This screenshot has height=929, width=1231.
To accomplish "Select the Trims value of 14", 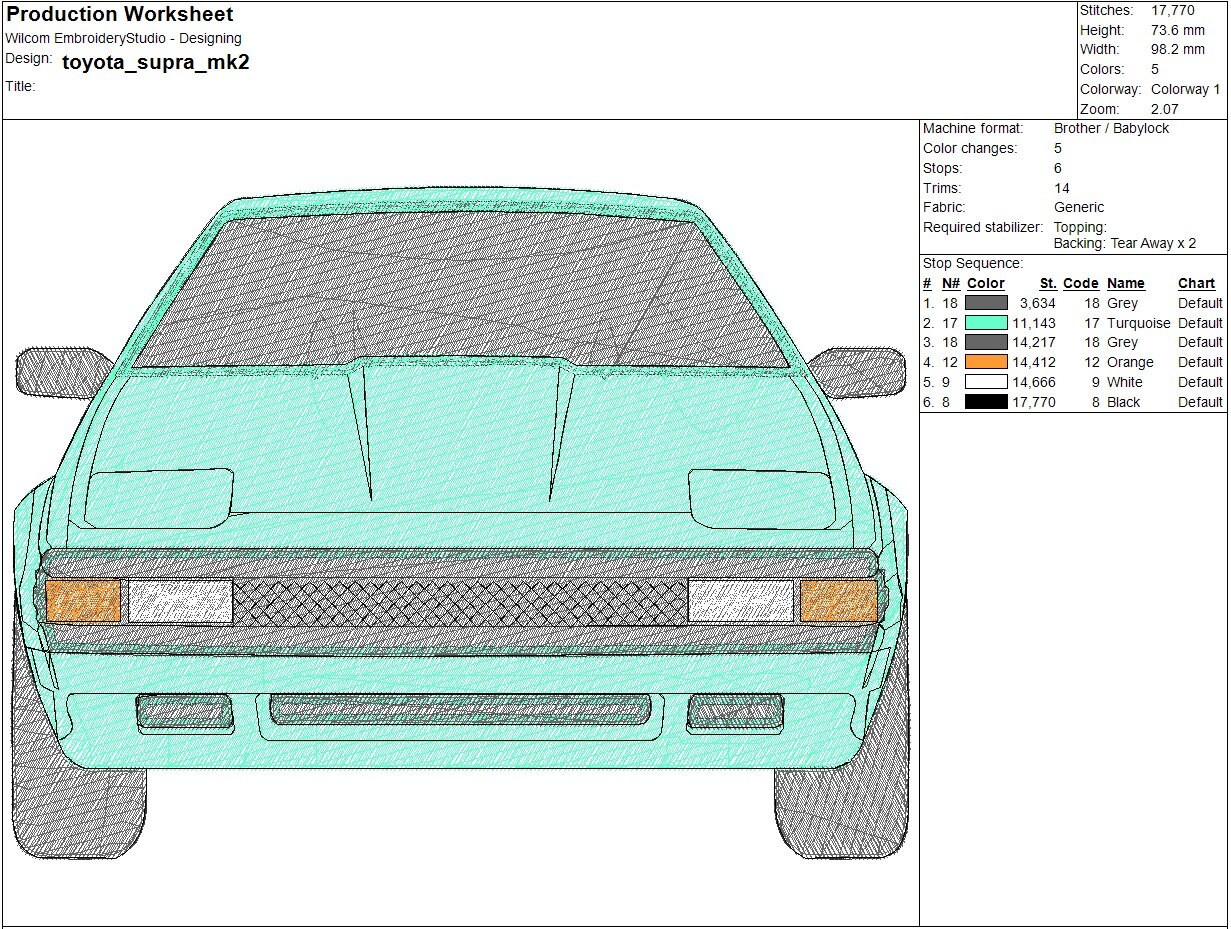I will [x=1061, y=187].
